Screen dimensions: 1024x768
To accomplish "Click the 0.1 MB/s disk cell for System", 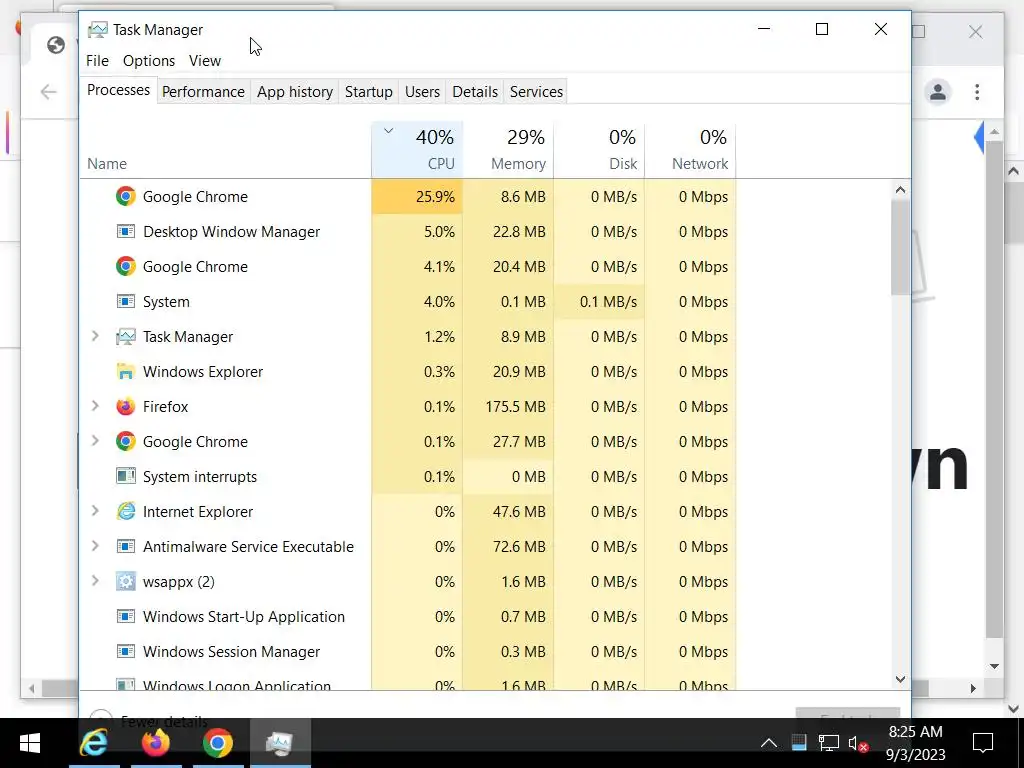I will 599,302.
